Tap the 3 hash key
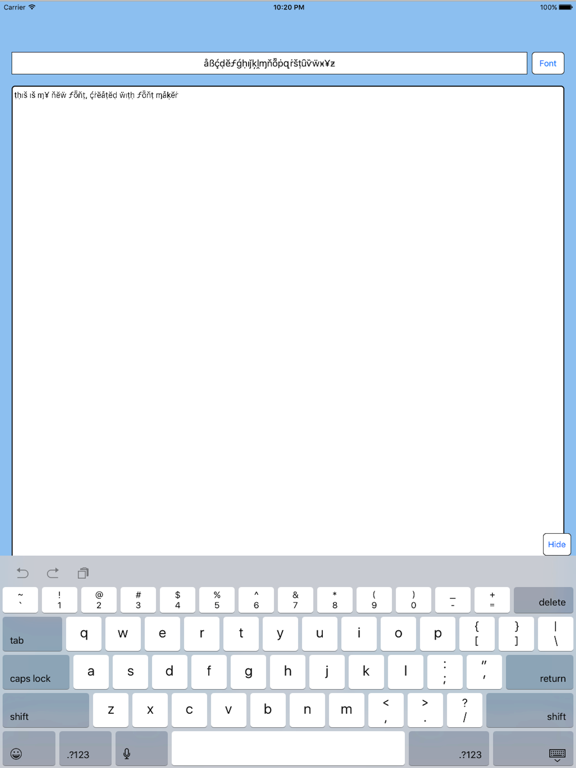 coord(138,600)
